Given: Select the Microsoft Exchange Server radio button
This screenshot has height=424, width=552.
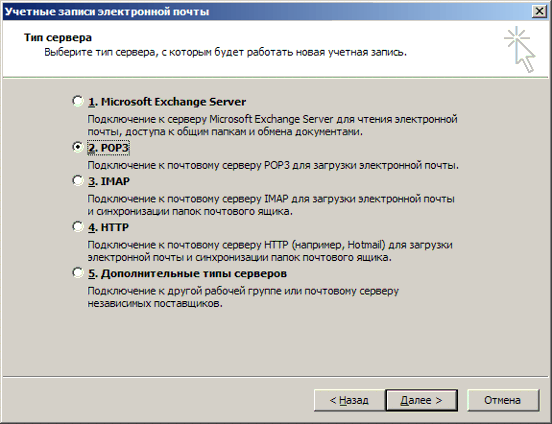Looking at the screenshot, I should 78,101.
